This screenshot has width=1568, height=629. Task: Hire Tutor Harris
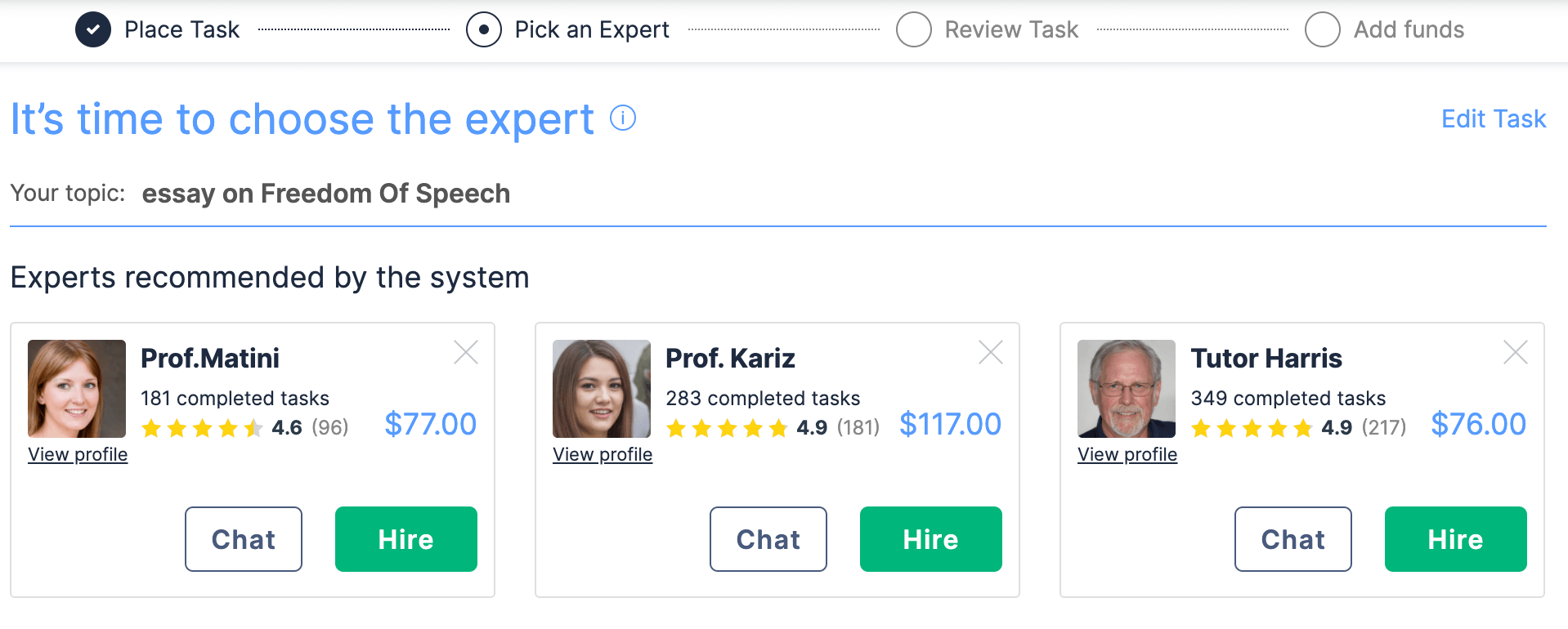[x=1456, y=539]
